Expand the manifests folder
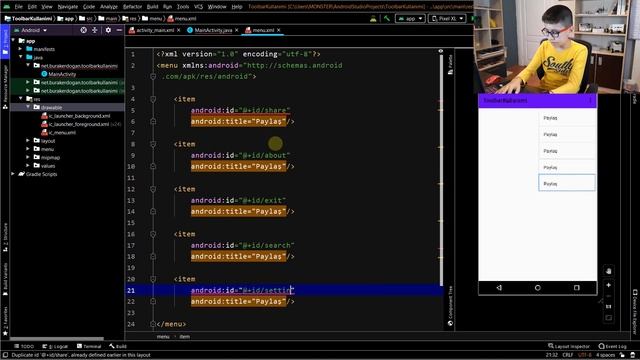This screenshot has height=360, width=640. coord(20,49)
